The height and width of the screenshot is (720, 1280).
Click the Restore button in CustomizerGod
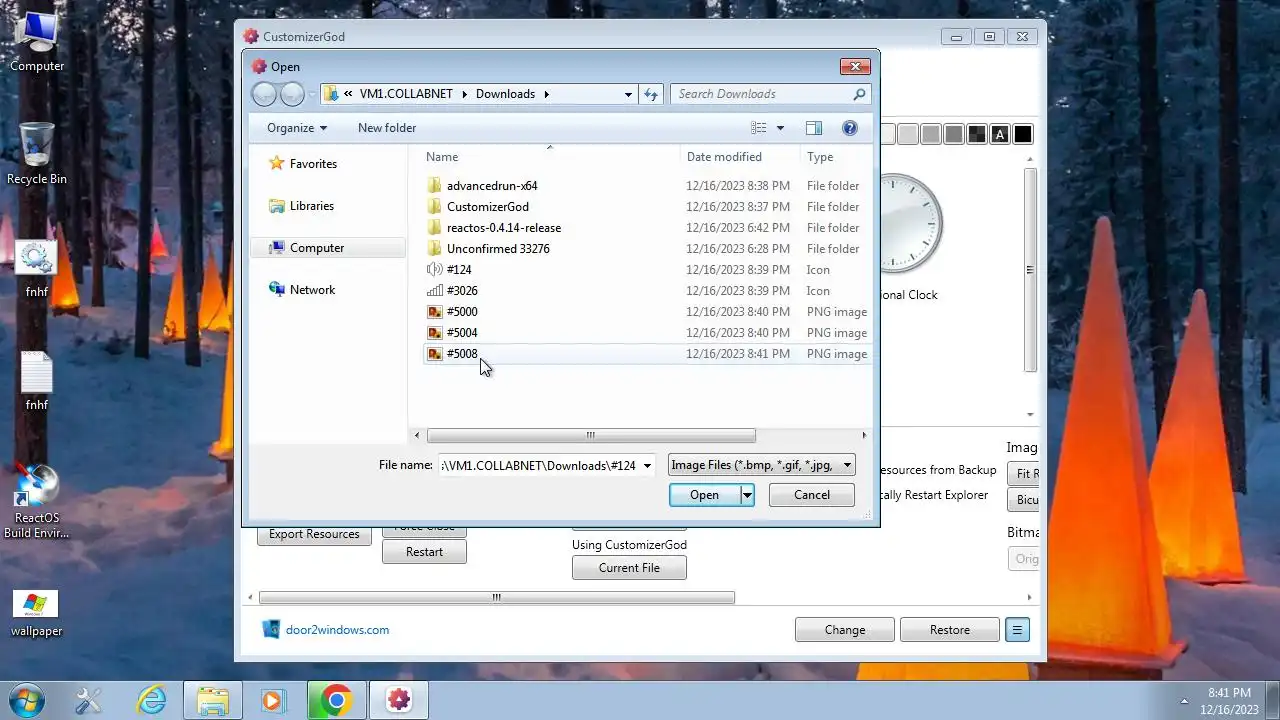950,630
